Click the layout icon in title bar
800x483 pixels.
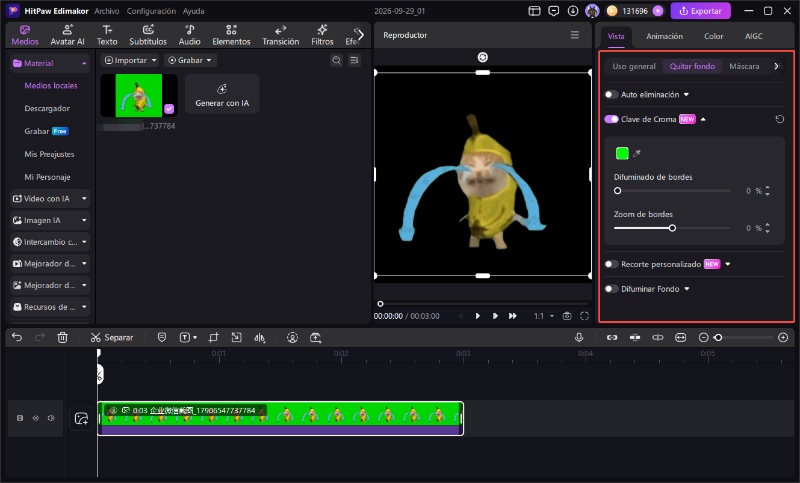[x=534, y=11]
